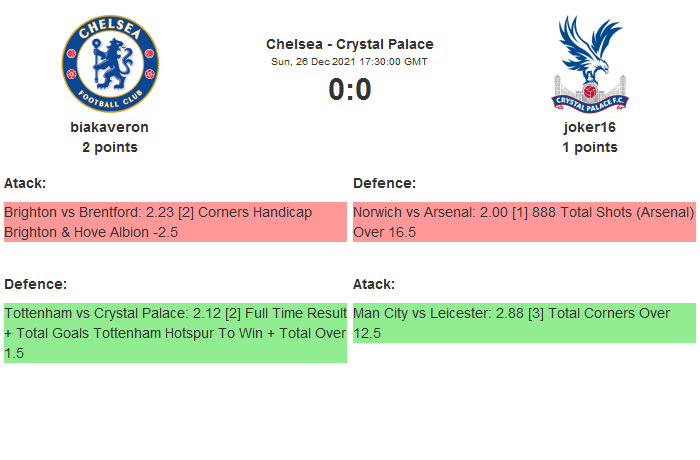This screenshot has width=700, height=460.
Task: Click the Atack heading above the Man City bet
Action: 374,284
